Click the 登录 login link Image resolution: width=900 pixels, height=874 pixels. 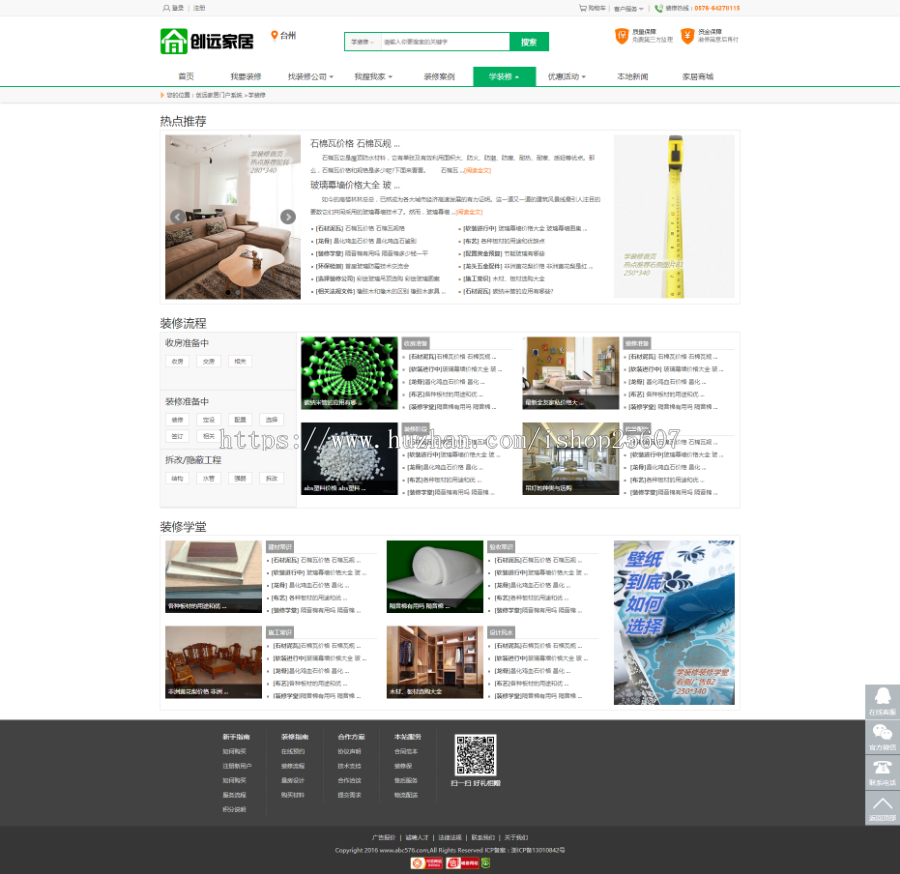(x=178, y=8)
